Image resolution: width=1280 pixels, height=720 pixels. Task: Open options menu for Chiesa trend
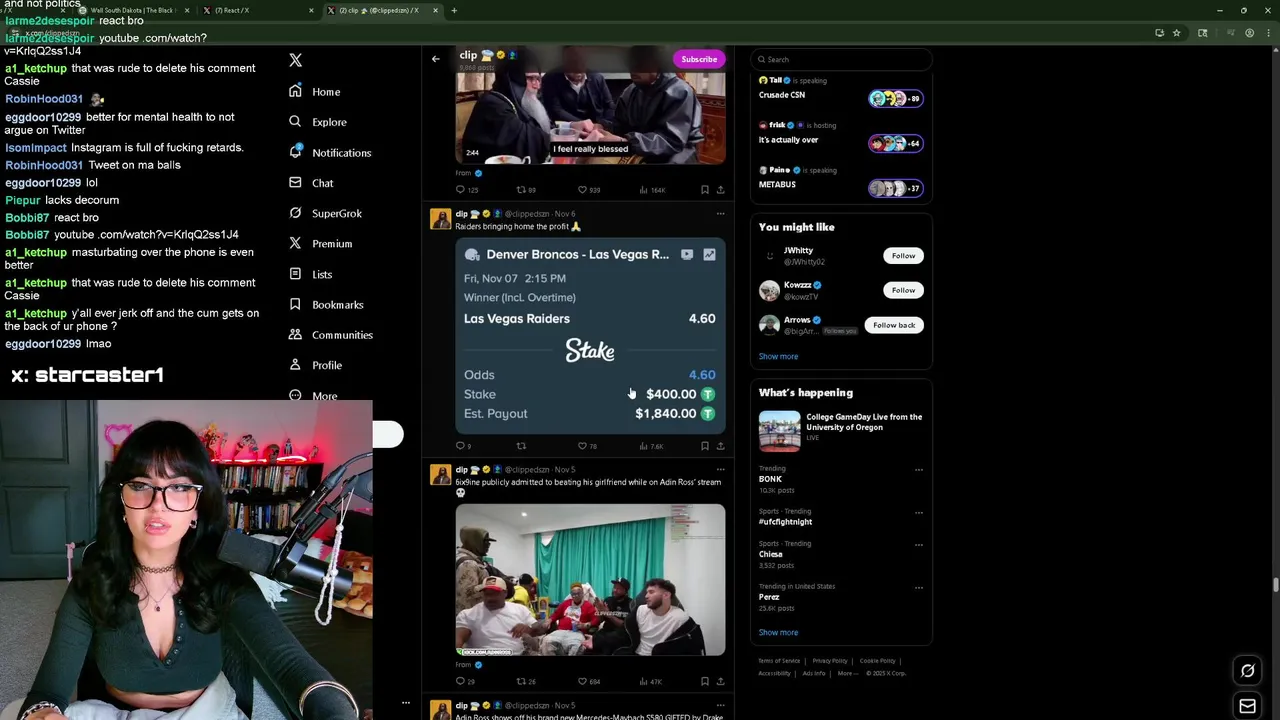click(x=918, y=545)
